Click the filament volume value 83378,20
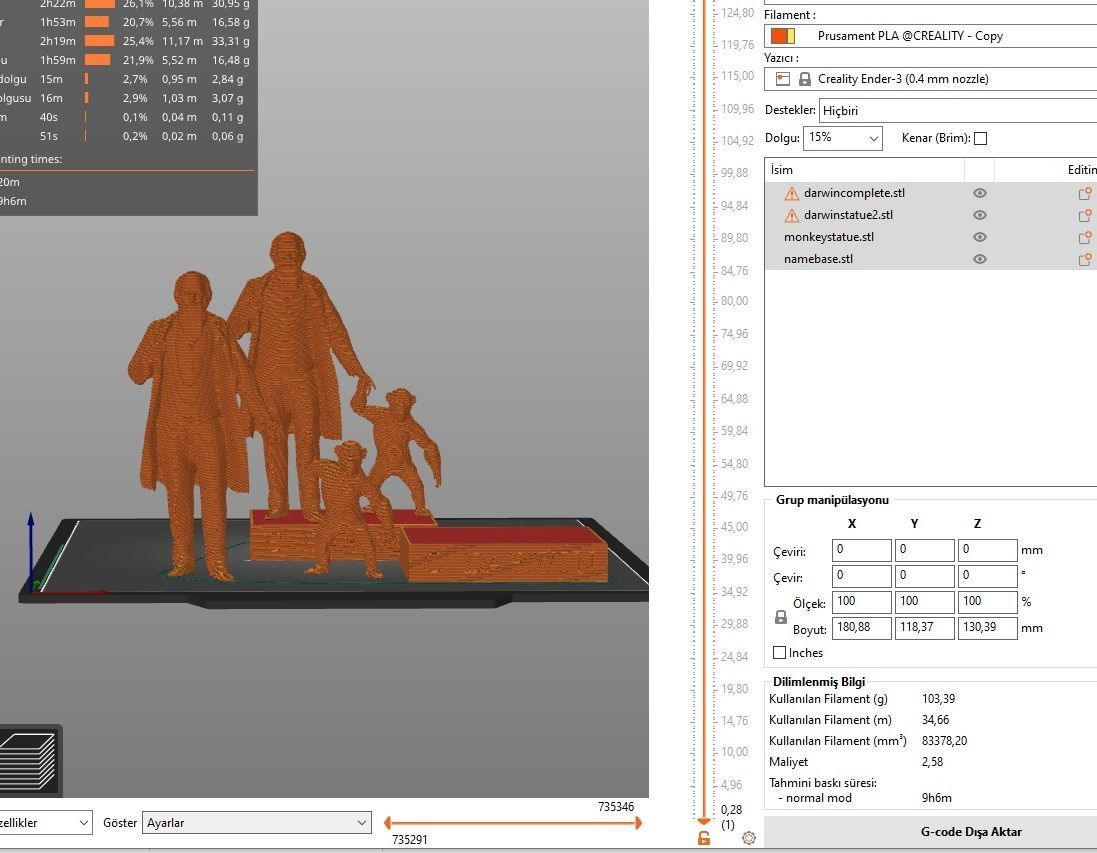Image resolution: width=1097 pixels, height=853 pixels. click(x=944, y=741)
